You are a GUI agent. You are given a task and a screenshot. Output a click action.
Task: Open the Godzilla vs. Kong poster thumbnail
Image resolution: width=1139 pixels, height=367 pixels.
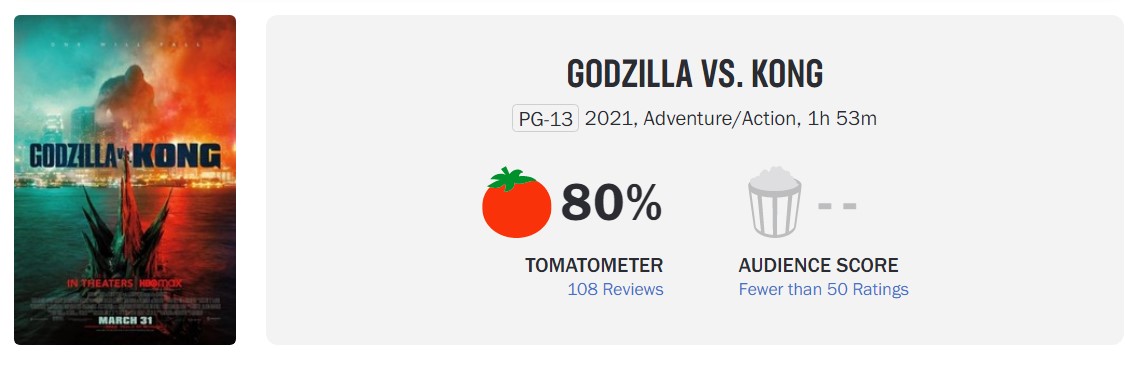coord(125,180)
